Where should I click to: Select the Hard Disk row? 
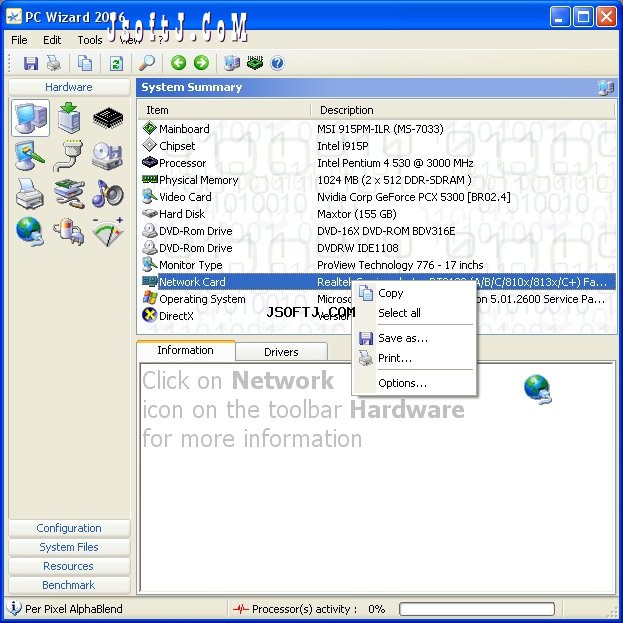[377, 214]
